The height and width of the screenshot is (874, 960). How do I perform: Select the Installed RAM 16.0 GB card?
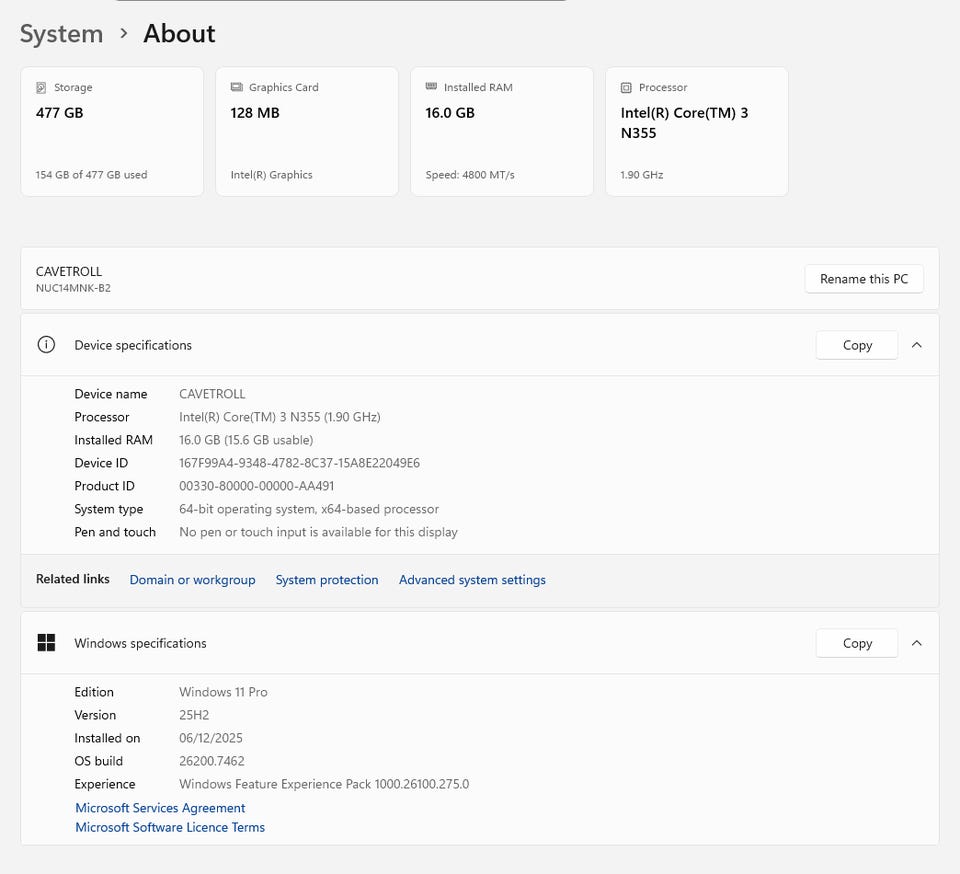point(502,131)
